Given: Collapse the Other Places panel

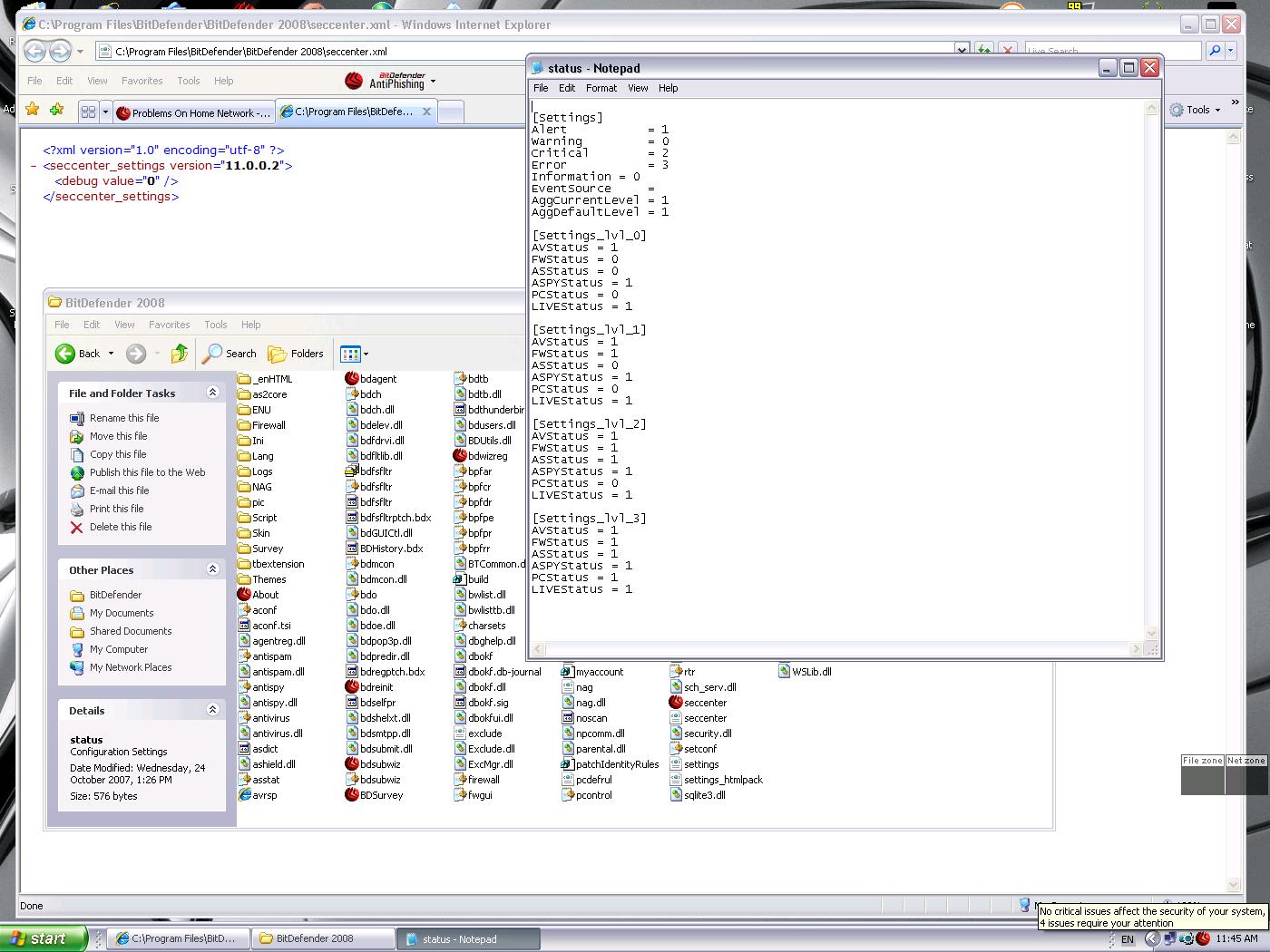Looking at the screenshot, I should pyautogui.click(x=212, y=569).
